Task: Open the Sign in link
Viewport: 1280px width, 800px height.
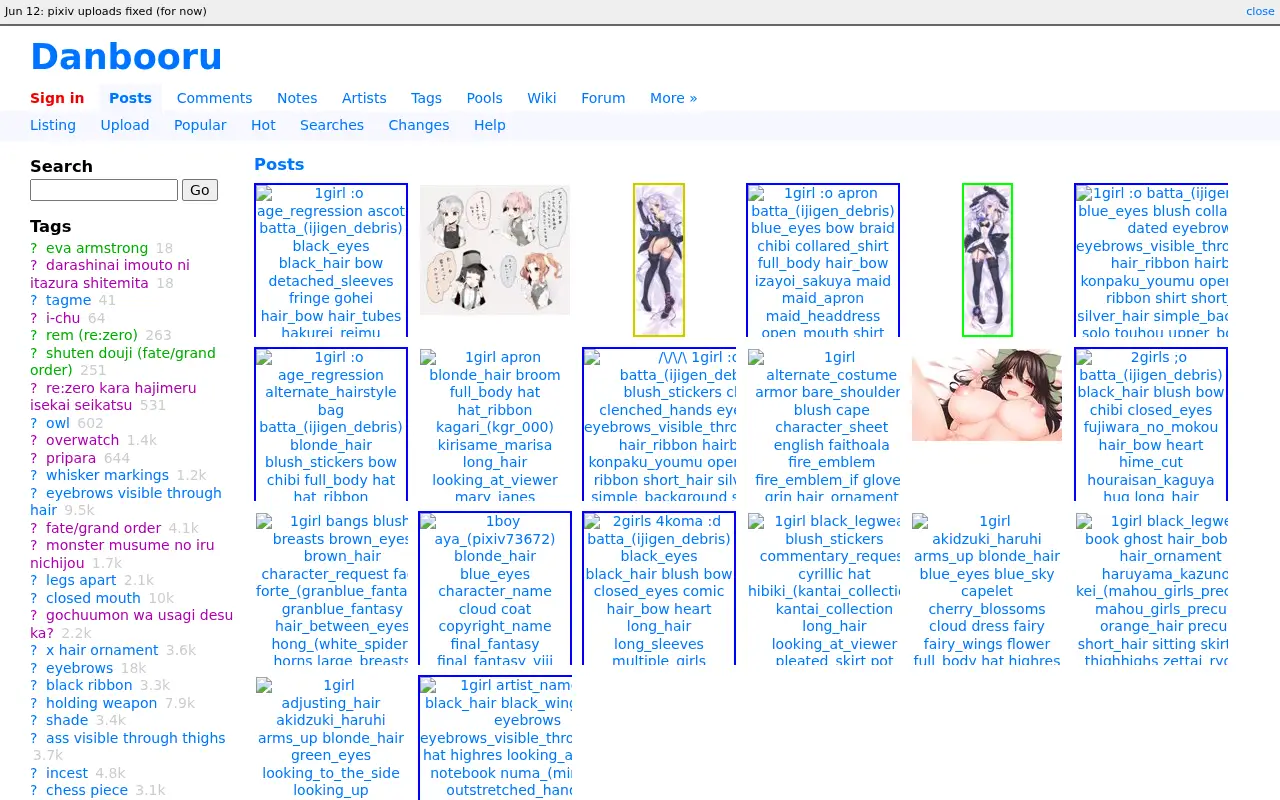Action: pos(57,98)
